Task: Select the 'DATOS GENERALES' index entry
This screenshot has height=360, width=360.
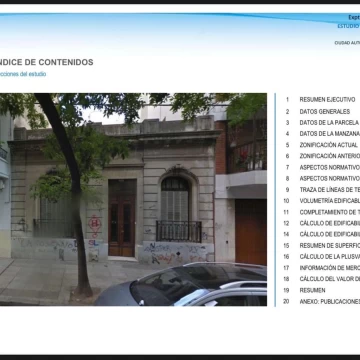Action: pyautogui.click(x=325, y=111)
